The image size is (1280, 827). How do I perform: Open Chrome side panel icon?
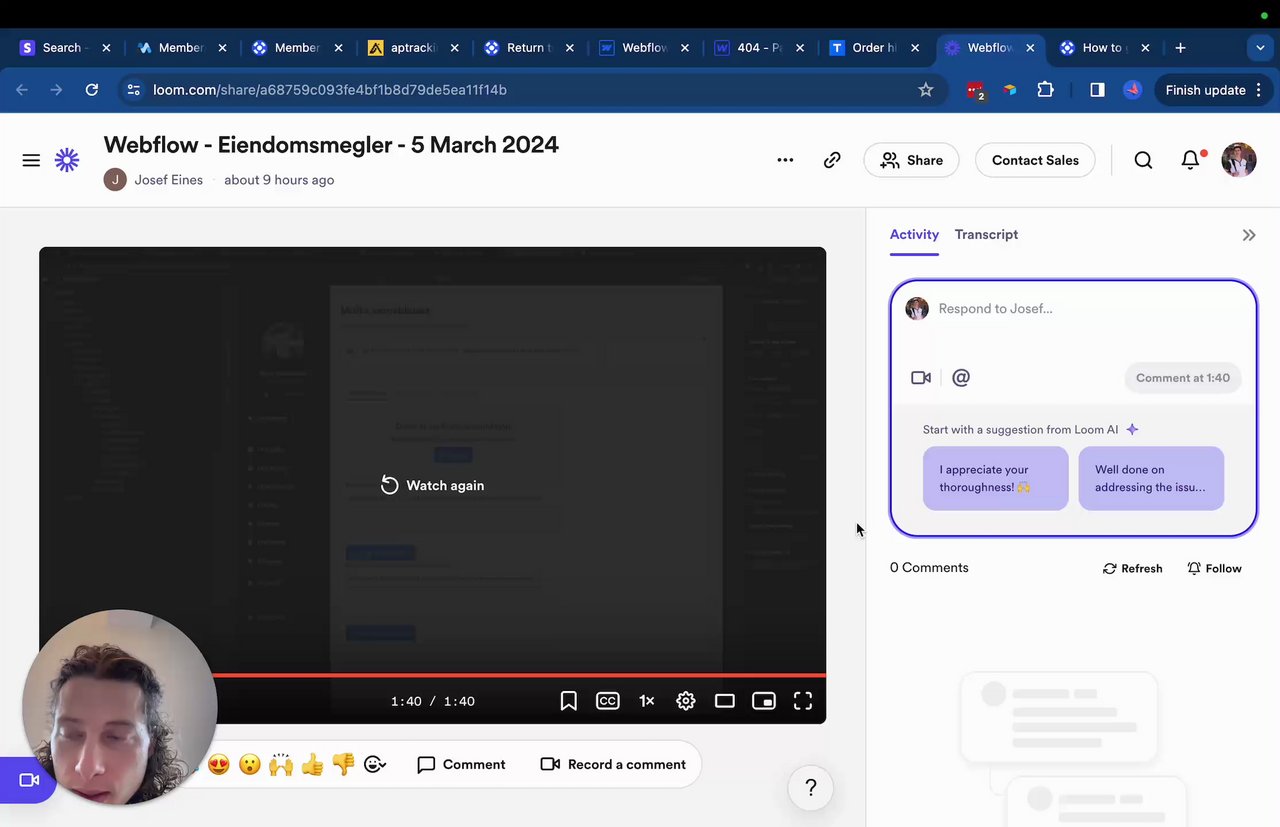tap(1097, 90)
